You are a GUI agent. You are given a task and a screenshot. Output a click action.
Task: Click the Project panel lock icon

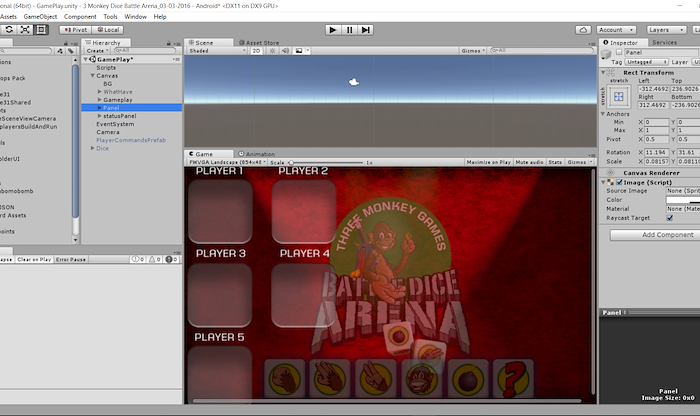click(66, 43)
